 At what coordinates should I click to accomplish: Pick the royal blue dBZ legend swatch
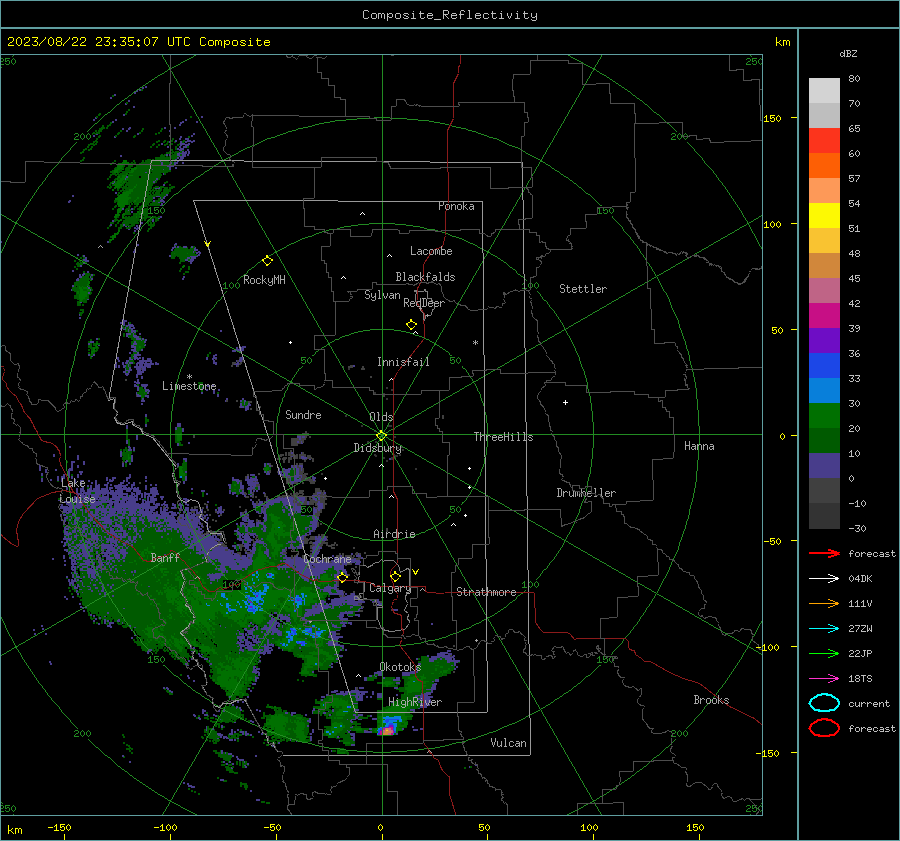[824, 366]
